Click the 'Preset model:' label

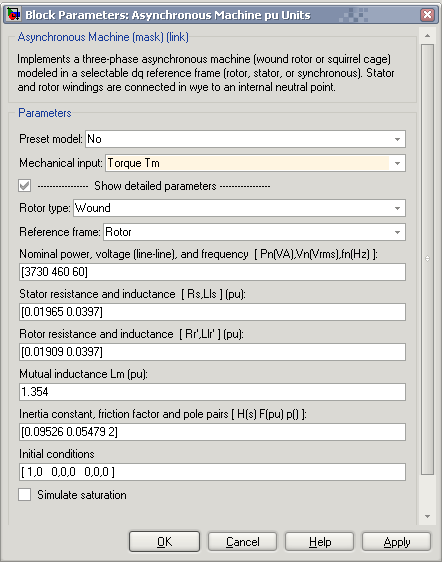[51, 139]
